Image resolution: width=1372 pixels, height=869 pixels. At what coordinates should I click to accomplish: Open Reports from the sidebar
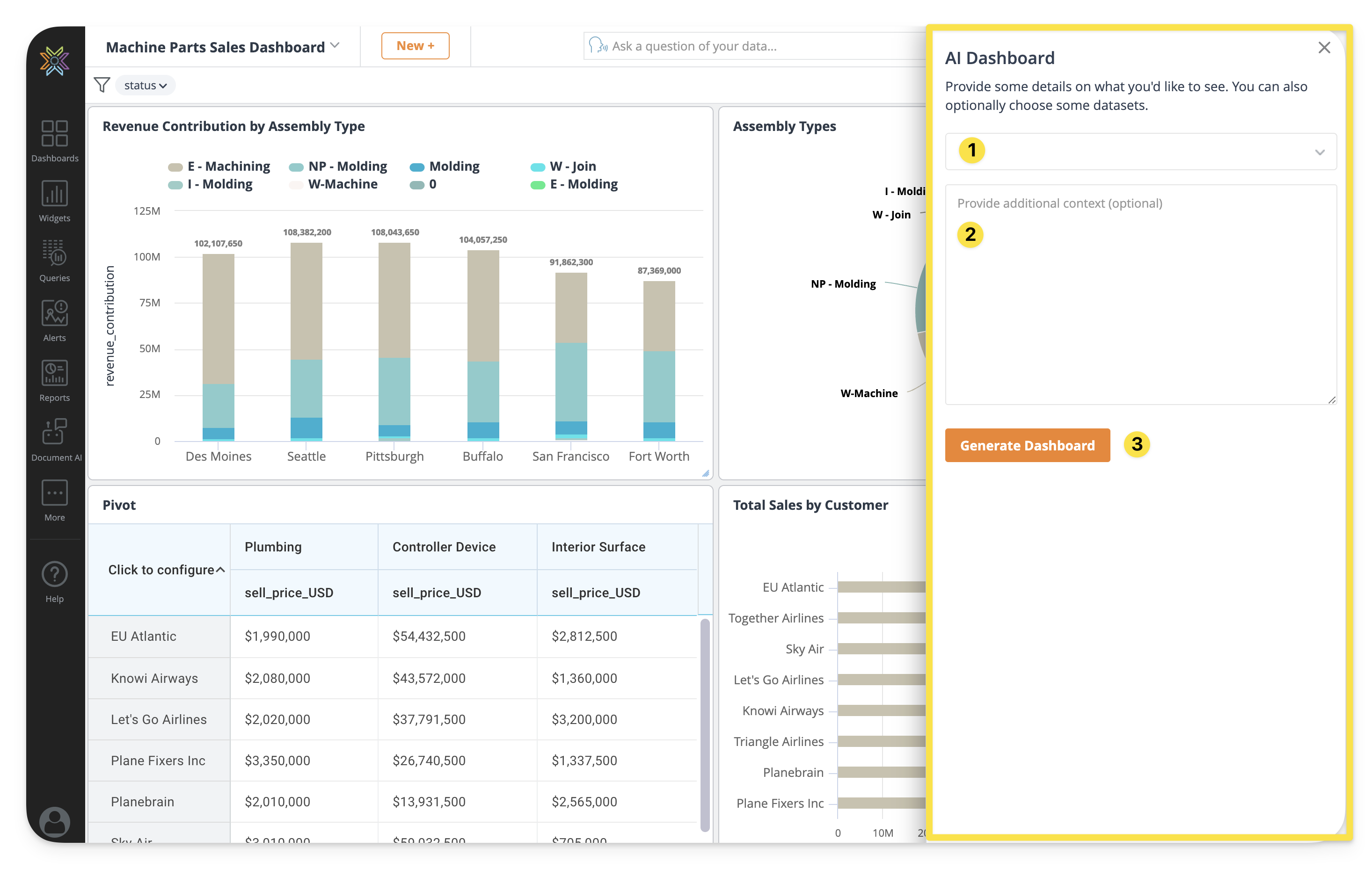[x=55, y=380]
